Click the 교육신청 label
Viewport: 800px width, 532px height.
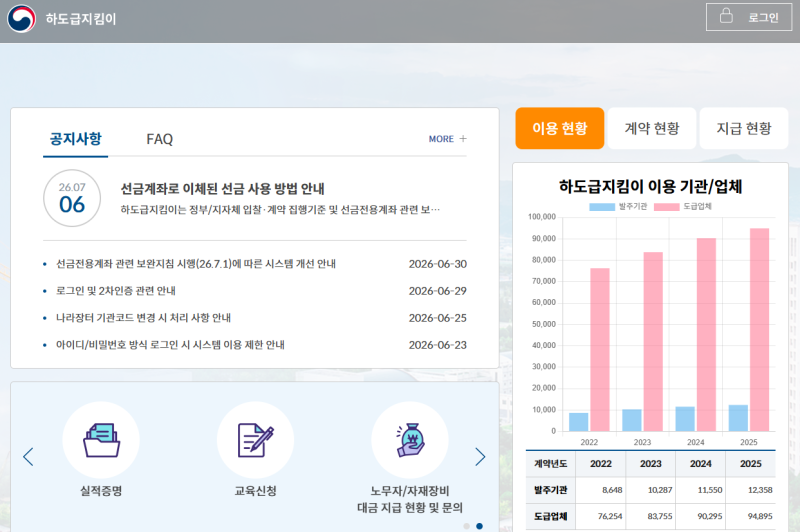256,491
